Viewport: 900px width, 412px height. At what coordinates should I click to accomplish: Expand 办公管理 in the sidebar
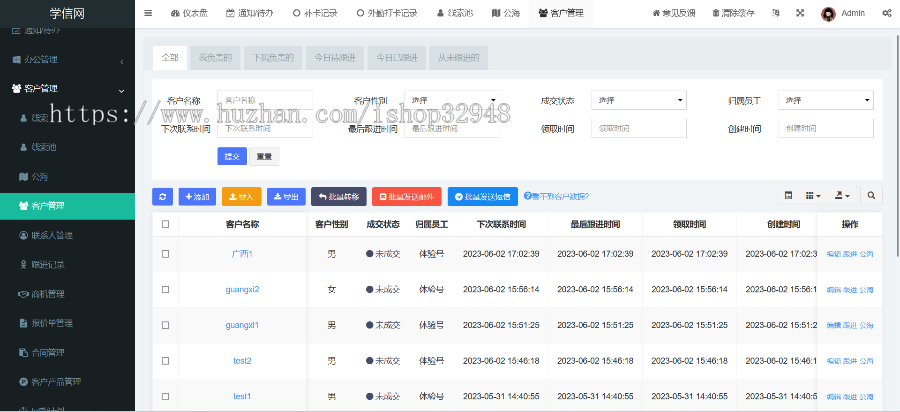68,60
